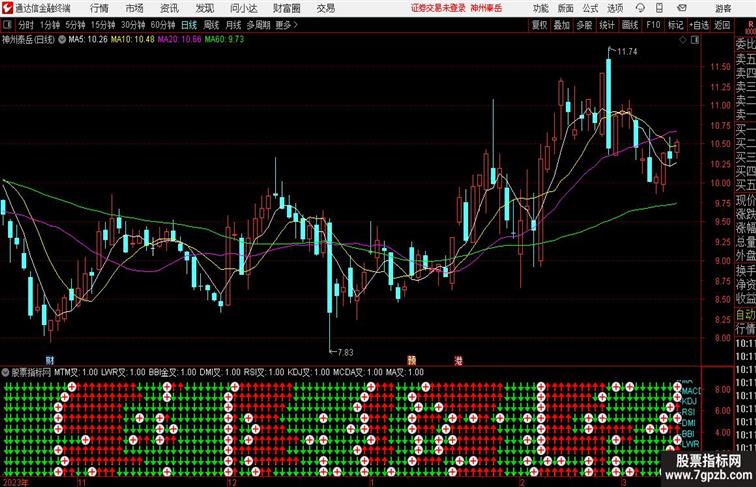756x487 pixels.
Task: Click the KDJ row label in indicator panel
Action: coord(689,401)
